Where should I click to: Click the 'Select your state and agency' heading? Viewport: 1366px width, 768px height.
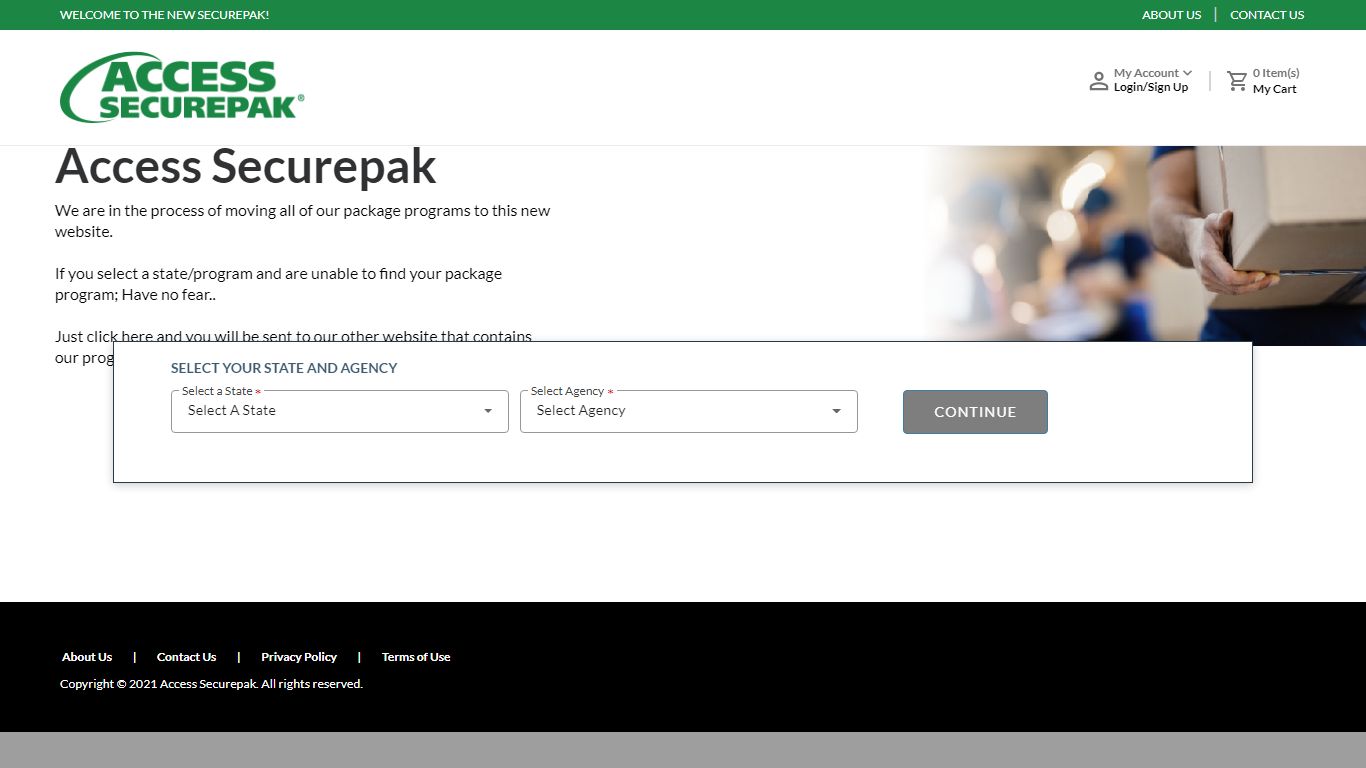(284, 368)
